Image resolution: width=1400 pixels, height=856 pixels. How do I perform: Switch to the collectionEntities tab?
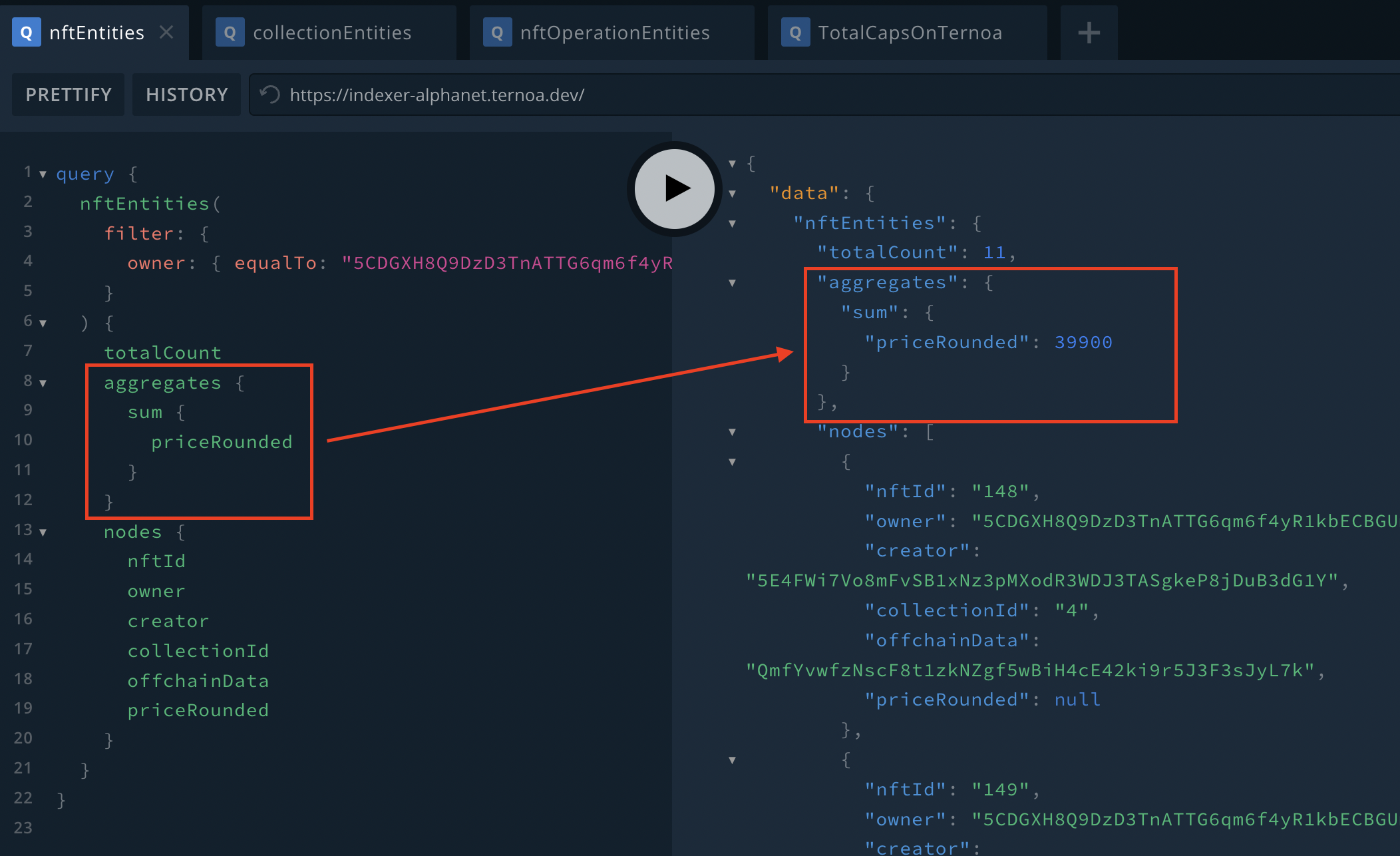pos(331,33)
